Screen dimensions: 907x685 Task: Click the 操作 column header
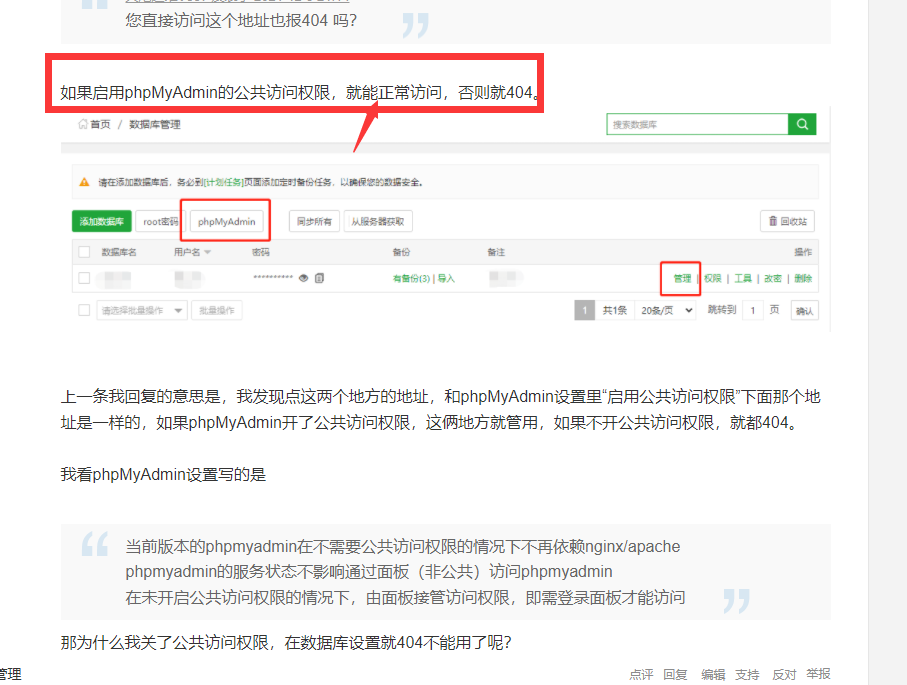point(803,252)
